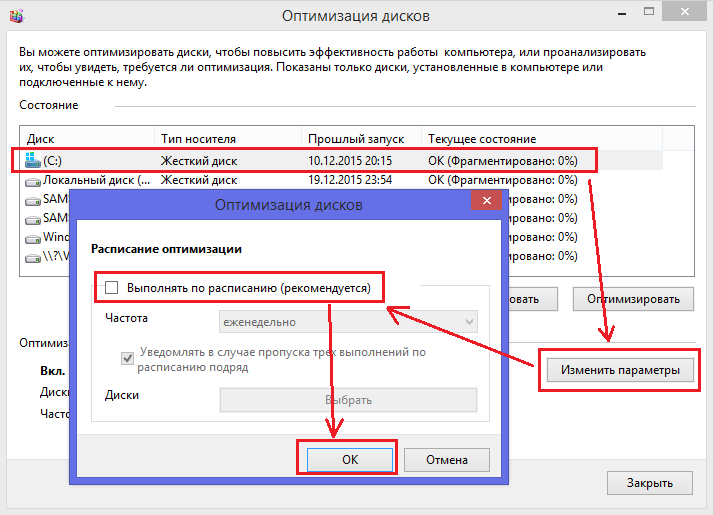Image resolution: width=714 pixels, height=515 pixels.
Task: Select the (C:) drive row name
Action: click(x=52, y=161)
